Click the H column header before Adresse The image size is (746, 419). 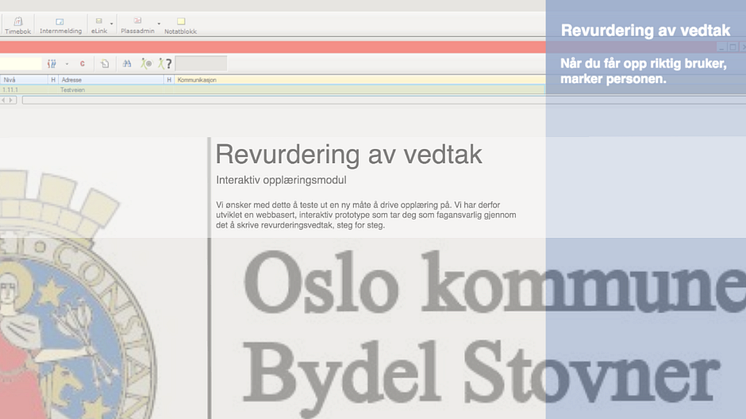(x=53, y=80)
